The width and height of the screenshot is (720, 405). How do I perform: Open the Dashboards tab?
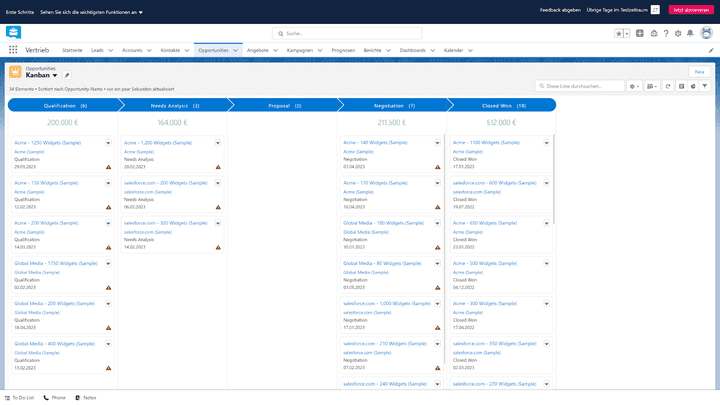tap(412, 51)
